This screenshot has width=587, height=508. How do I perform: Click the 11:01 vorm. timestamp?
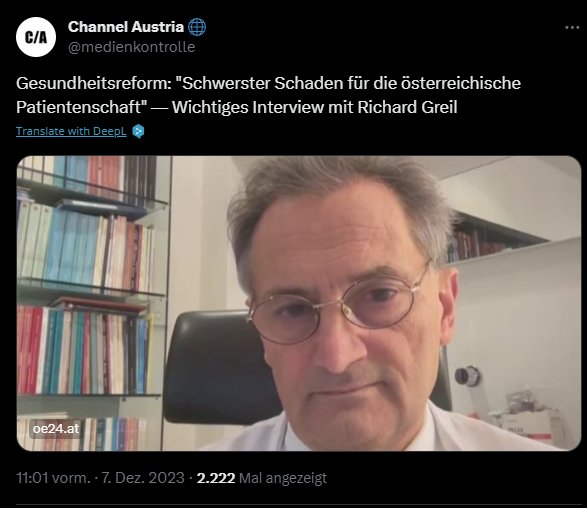pyautogui.click(x=54, y=478)
